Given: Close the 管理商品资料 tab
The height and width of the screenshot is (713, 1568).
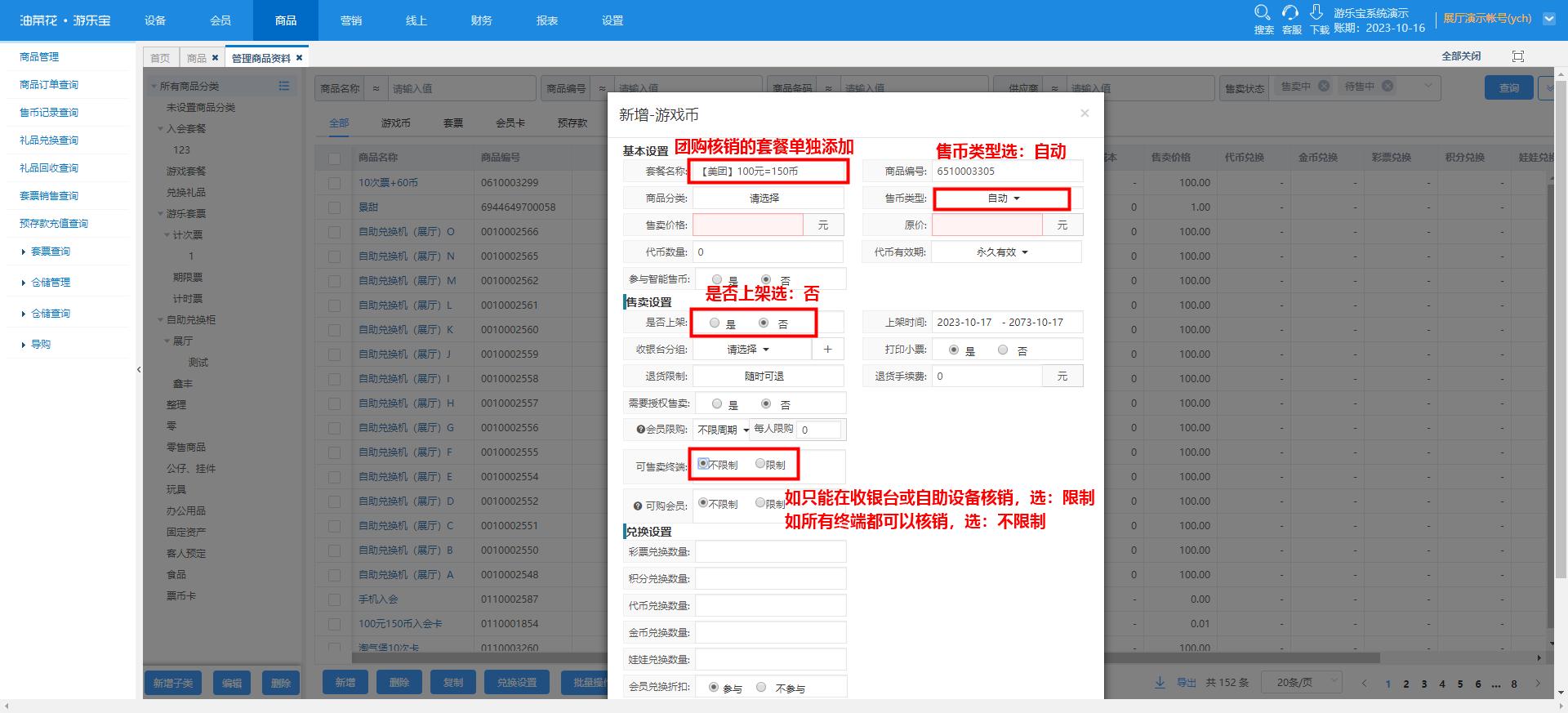Looking at the screenshot, I should [x=299, y=58].
